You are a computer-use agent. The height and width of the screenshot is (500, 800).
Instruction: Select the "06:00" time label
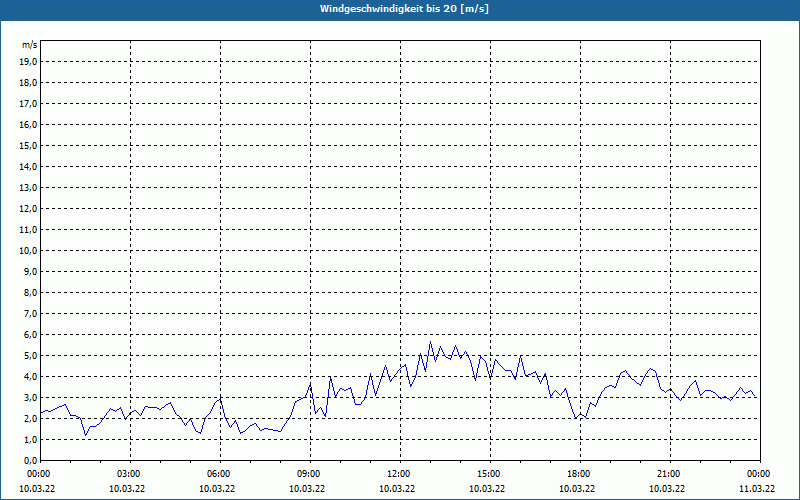coord(220,474)
